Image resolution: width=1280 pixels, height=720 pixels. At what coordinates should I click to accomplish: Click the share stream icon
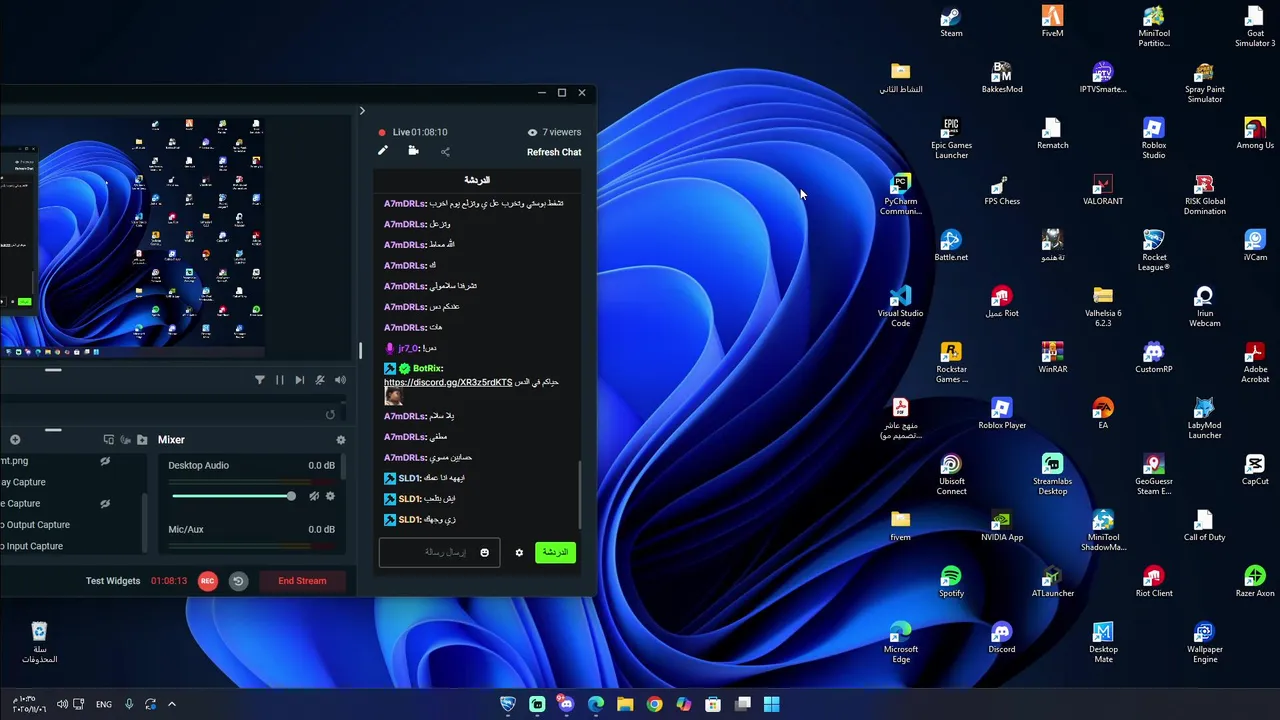coord(445,152)
